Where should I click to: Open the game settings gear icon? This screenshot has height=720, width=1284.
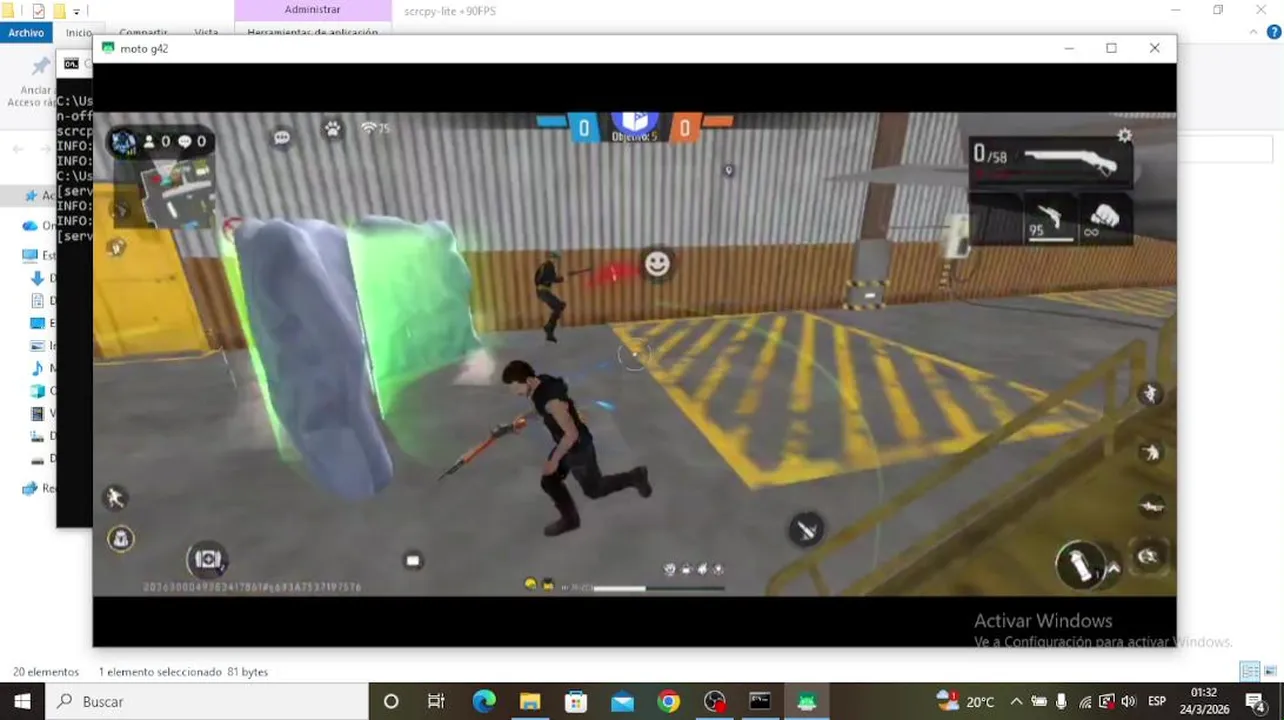(x=1124, y=136)
